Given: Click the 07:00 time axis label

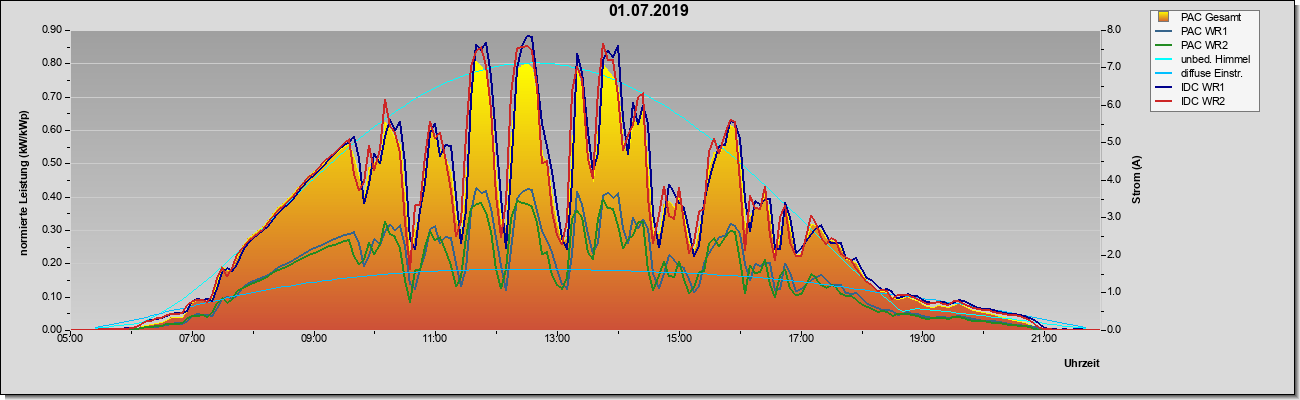Looking at the screenshot, I should 192,339.
